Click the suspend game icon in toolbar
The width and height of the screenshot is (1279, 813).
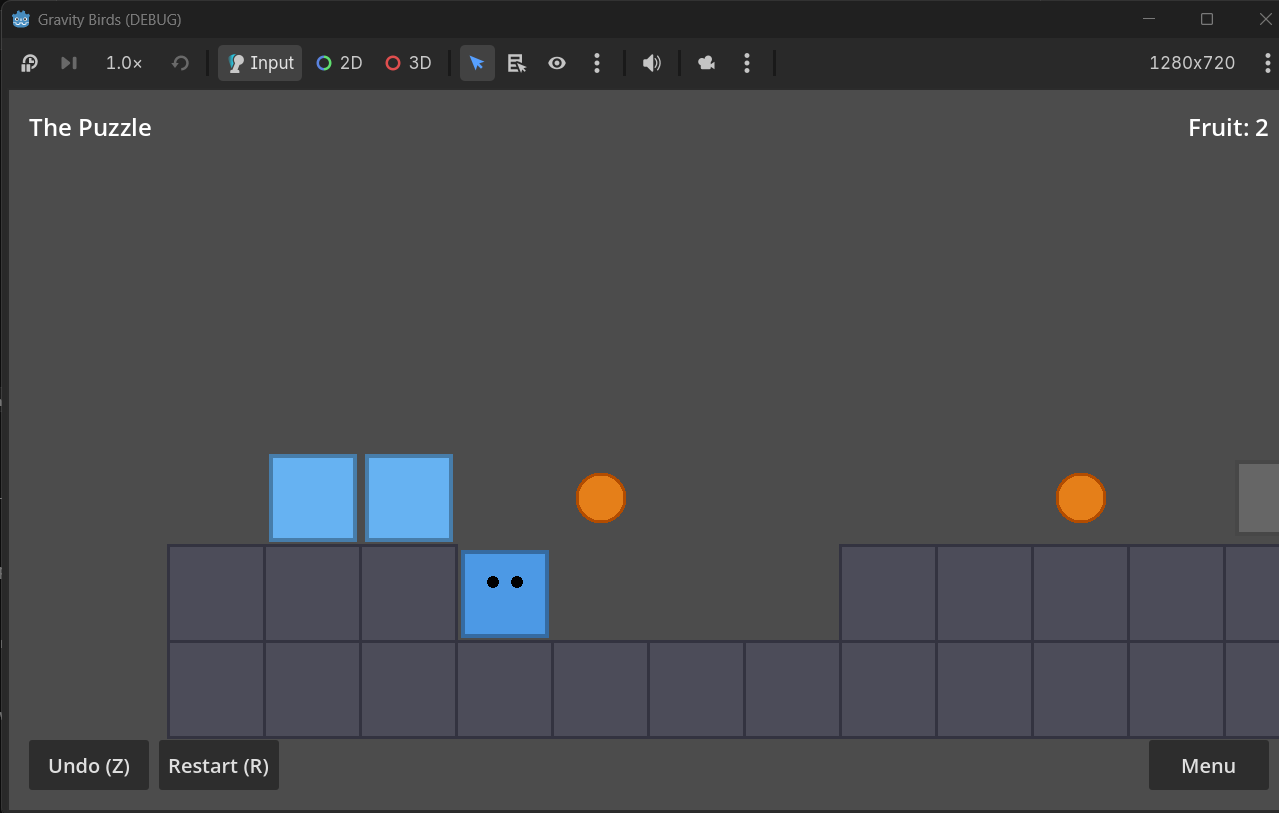[x=30, y=63]
